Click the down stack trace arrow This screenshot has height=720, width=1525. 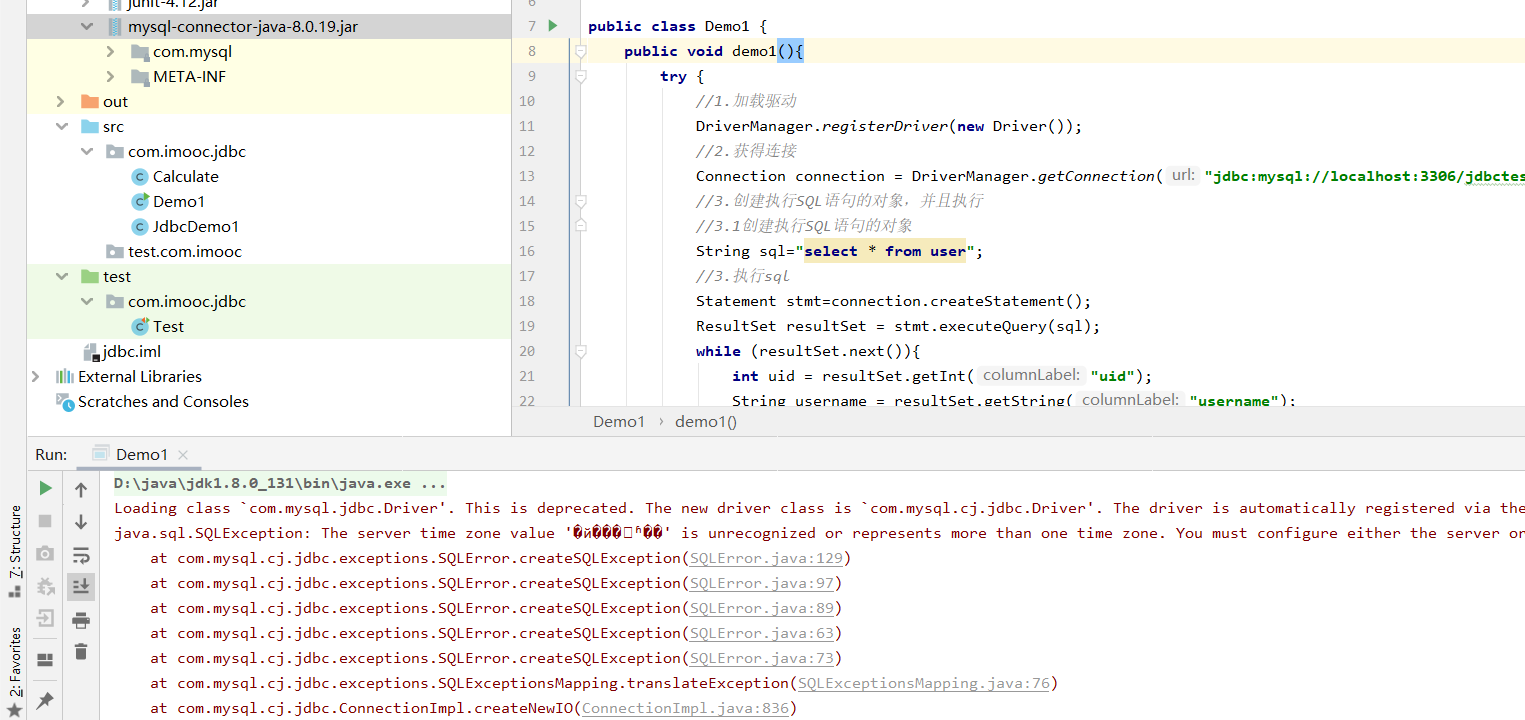(x=81, y=521)
